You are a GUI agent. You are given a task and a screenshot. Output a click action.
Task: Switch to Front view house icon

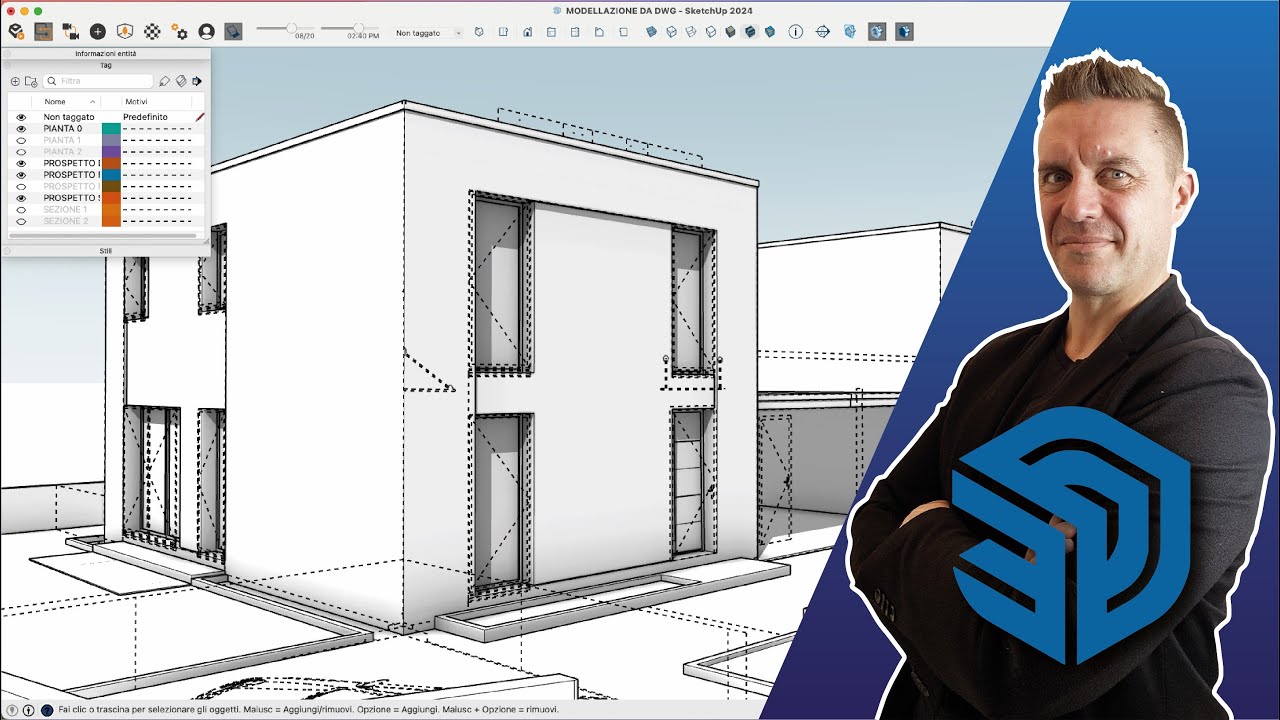(527, 32)
